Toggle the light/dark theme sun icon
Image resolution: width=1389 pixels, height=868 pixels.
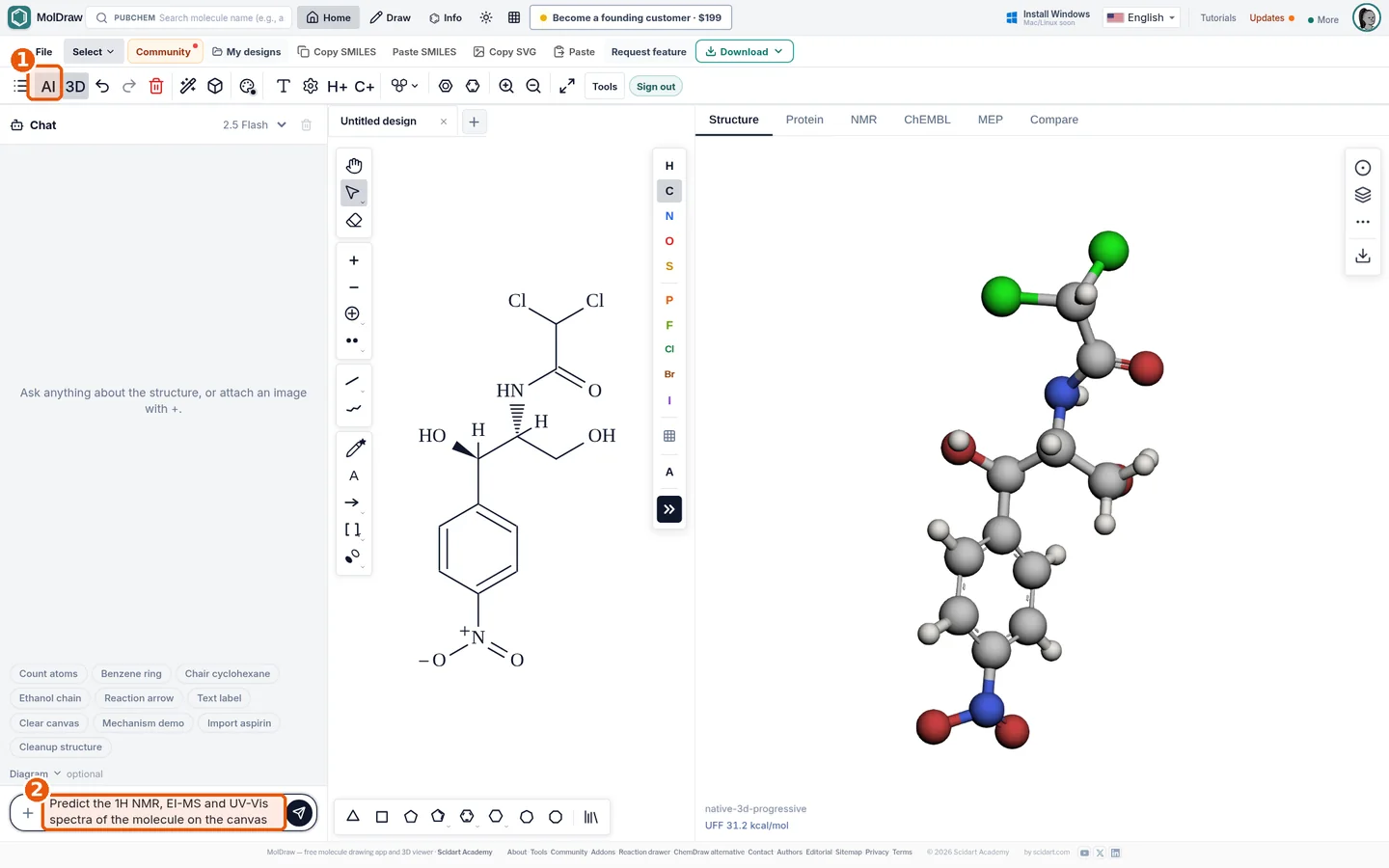[x=486, y=17]
